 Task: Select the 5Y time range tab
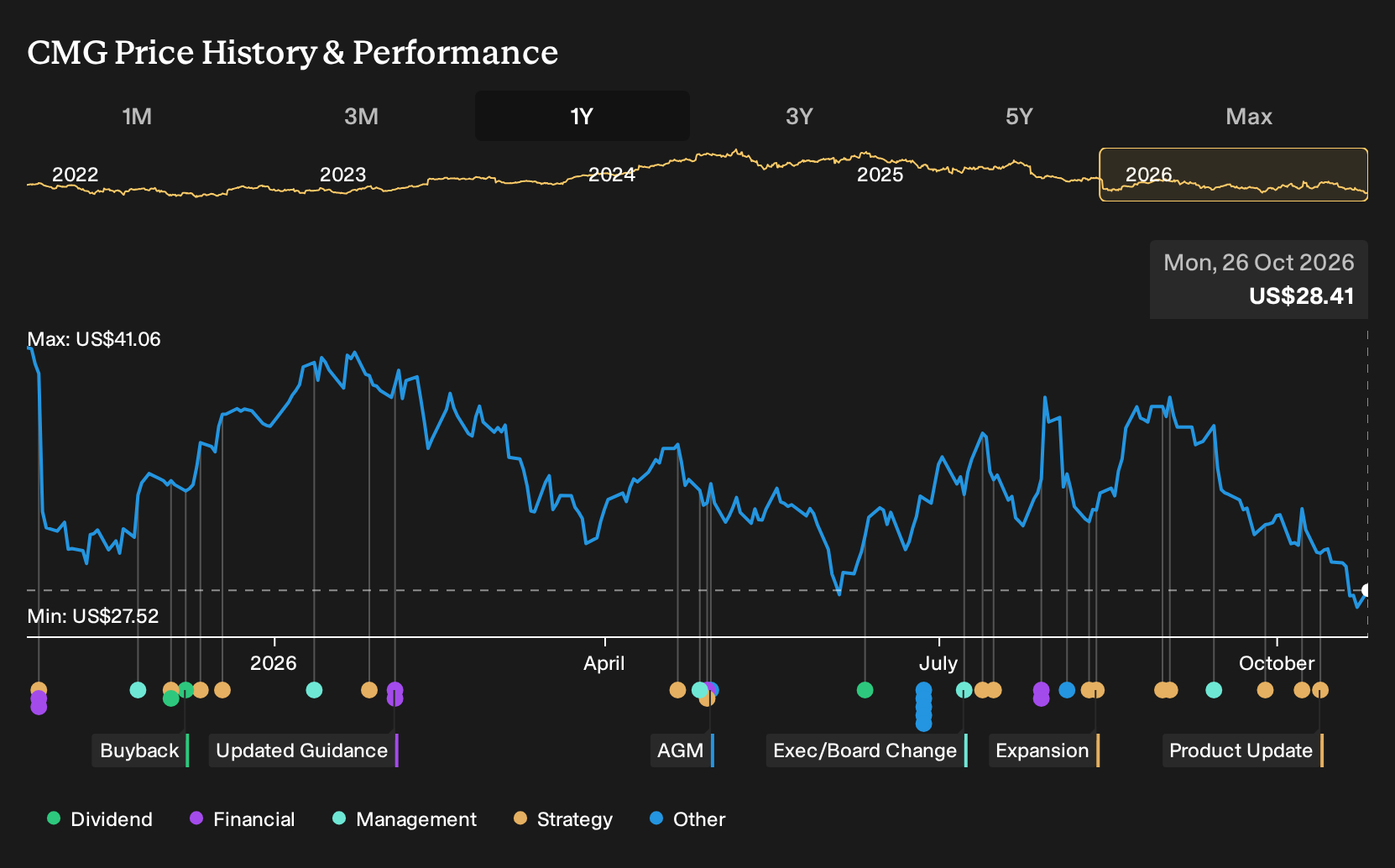click(x=1019, y=116)
